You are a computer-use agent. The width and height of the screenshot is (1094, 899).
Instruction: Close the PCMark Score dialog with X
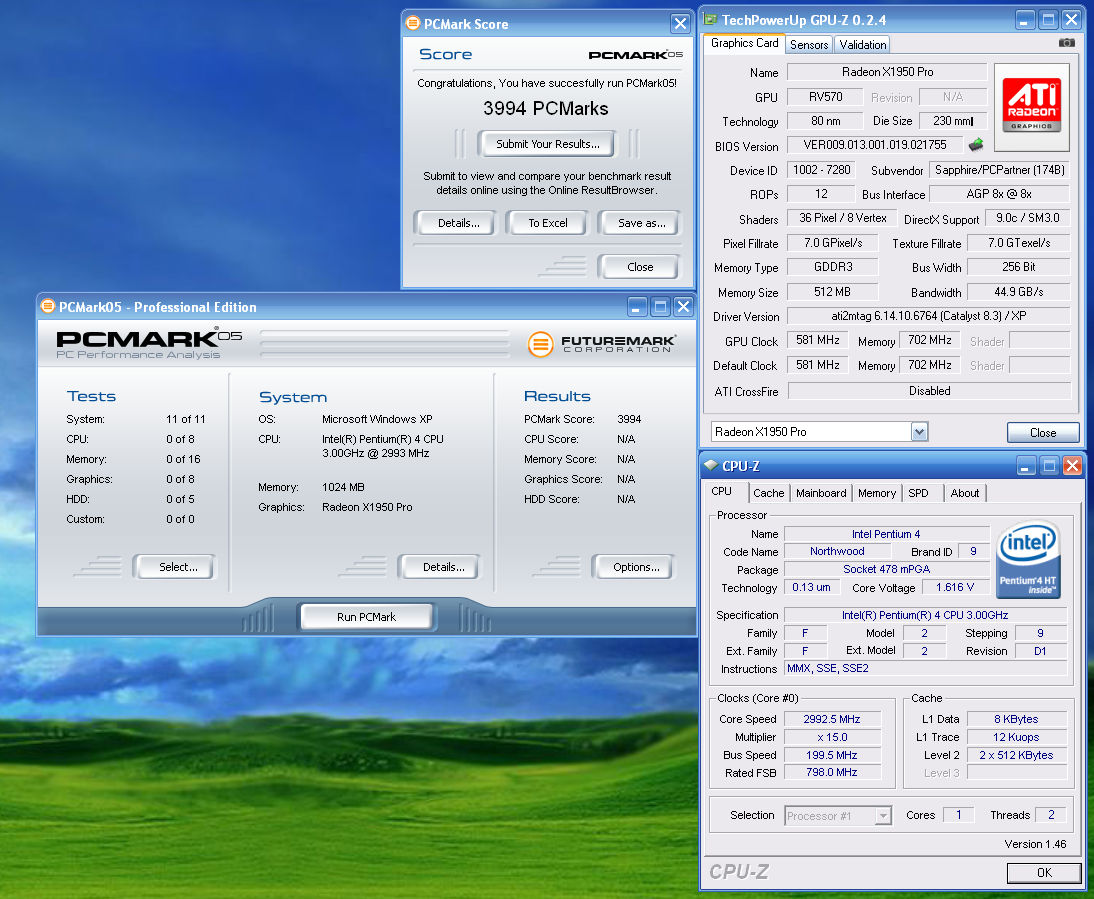(680, 24)
